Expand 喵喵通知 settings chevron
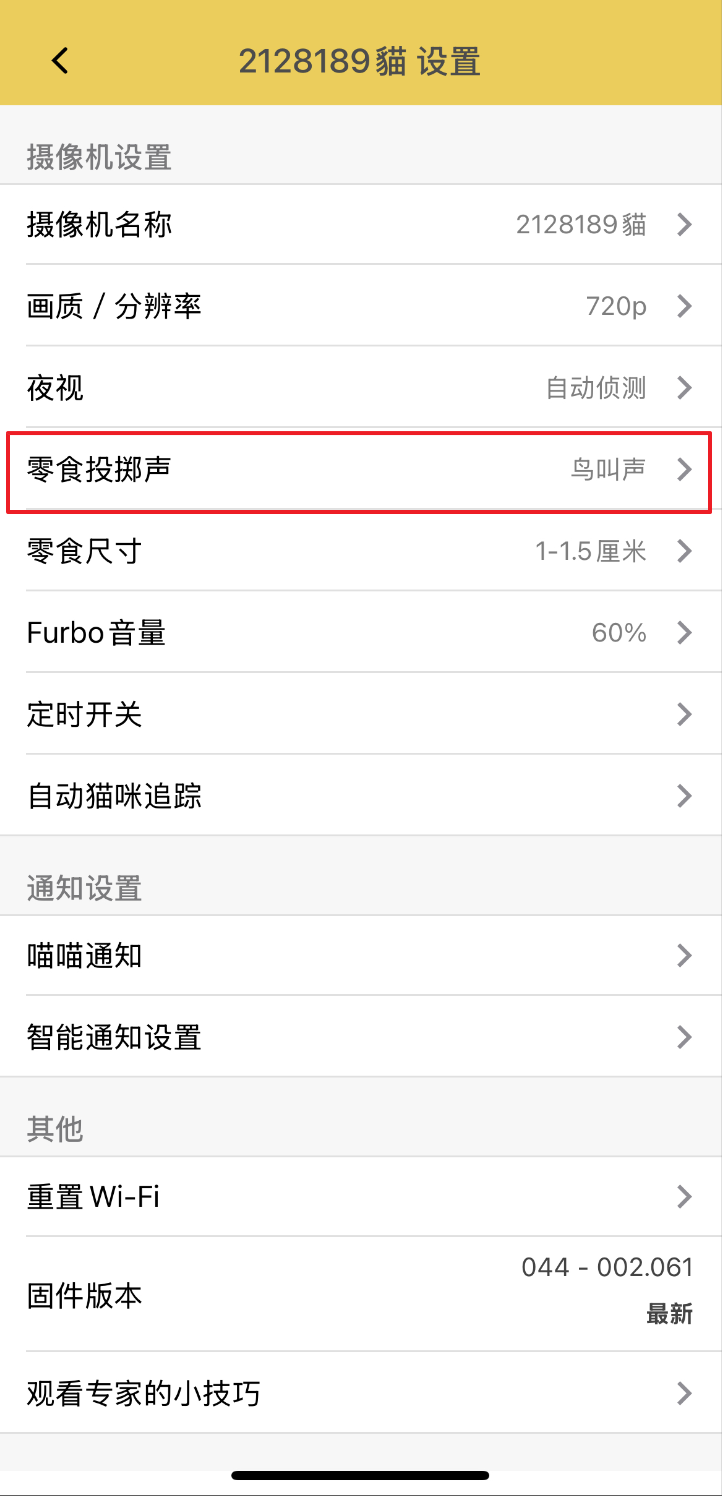The width and height of the screenshot is (722, 1496). [x=684, y=956]
